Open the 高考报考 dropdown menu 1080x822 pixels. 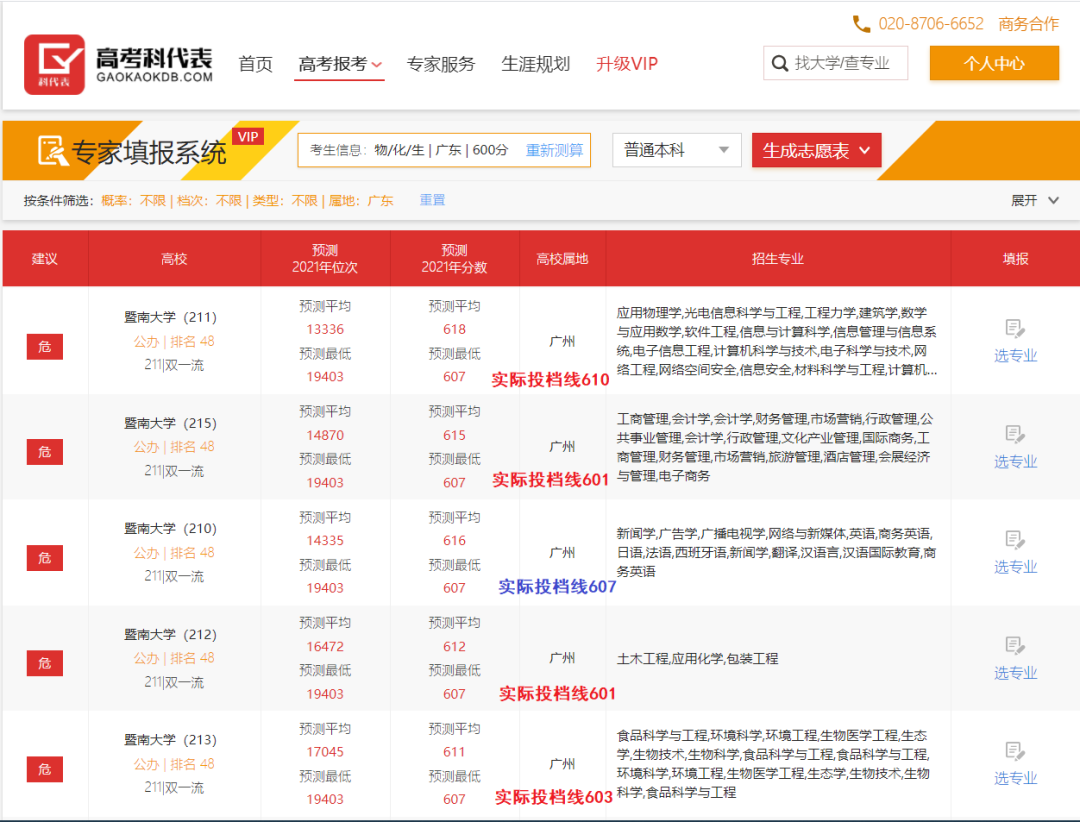[x=340, y=64]
